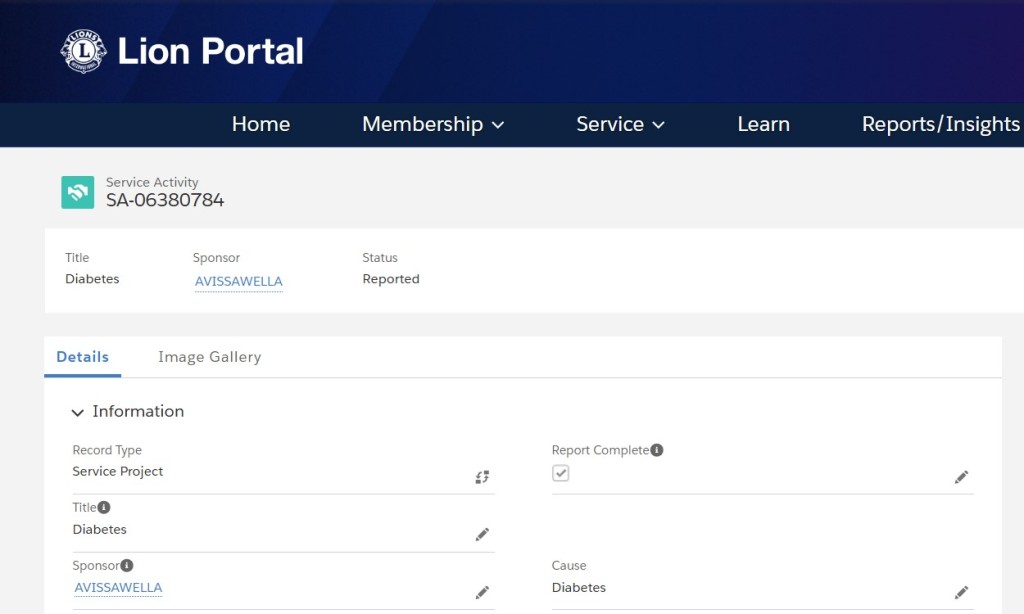Show info tooltip beside Report Complete
The width and height of the screenshot is (1024, 614).
657,450
